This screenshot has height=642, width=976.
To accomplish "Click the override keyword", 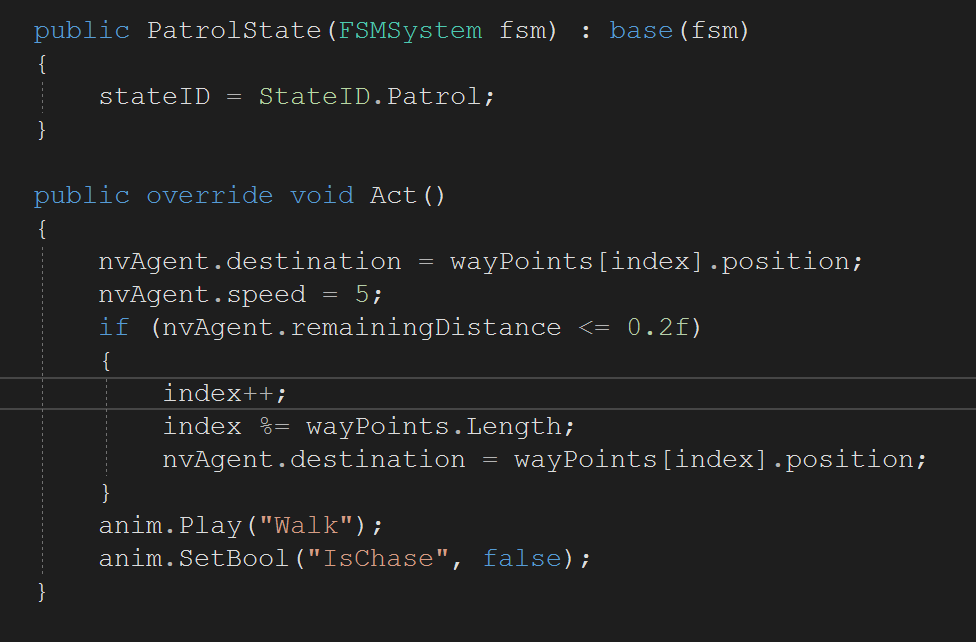I will pos(209,195).
